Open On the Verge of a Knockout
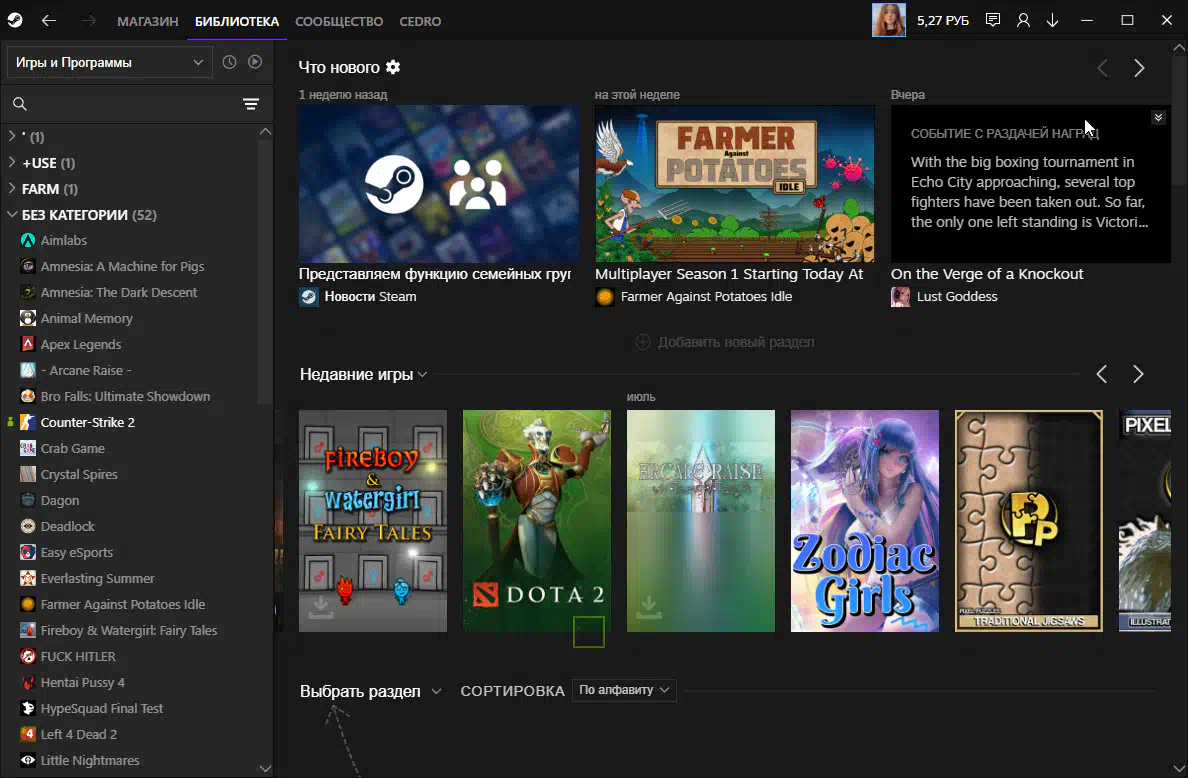Viewport: 1188px width, 778px height. point(987,274)
